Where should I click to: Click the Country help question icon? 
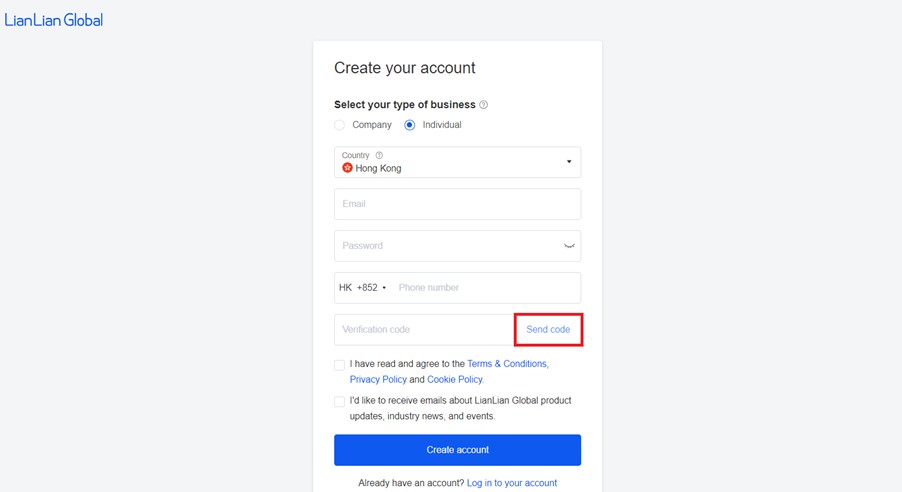(379, 155)
